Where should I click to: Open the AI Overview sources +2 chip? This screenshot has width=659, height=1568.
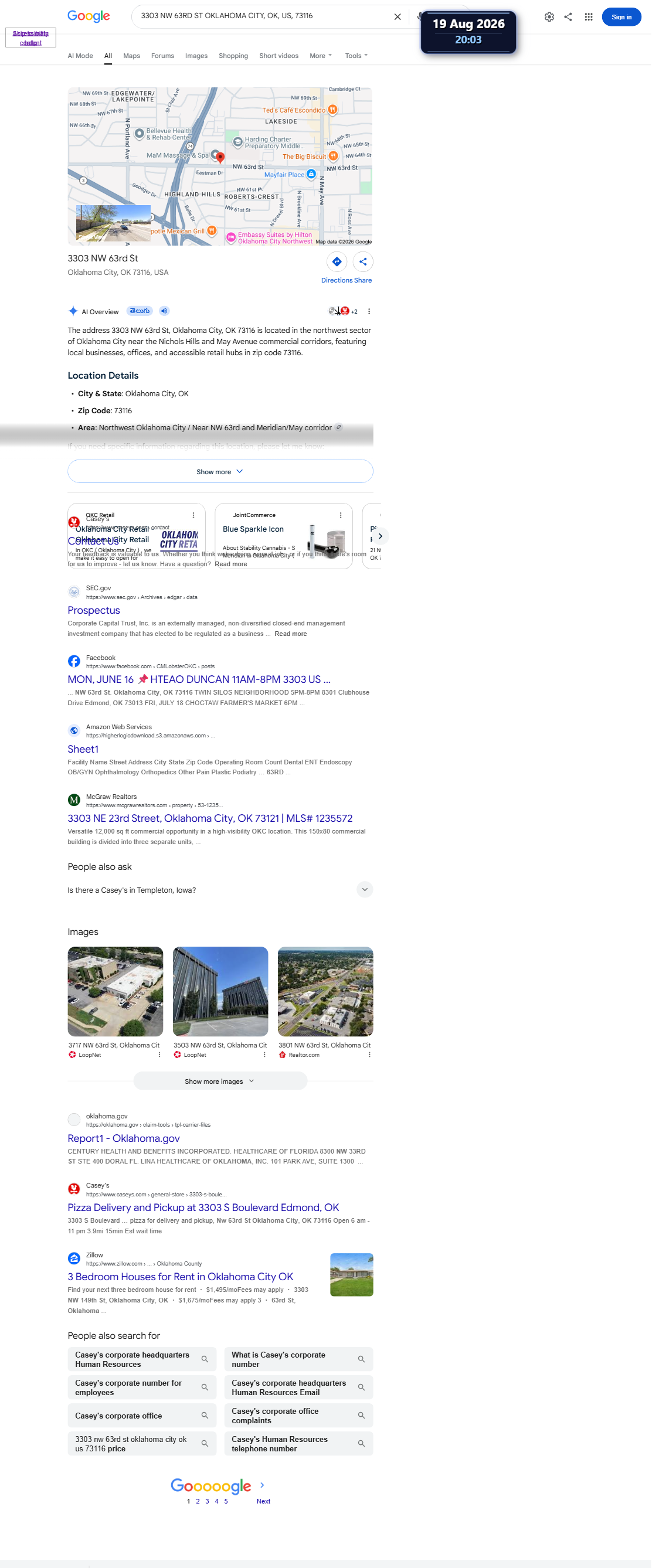(344, 312)
